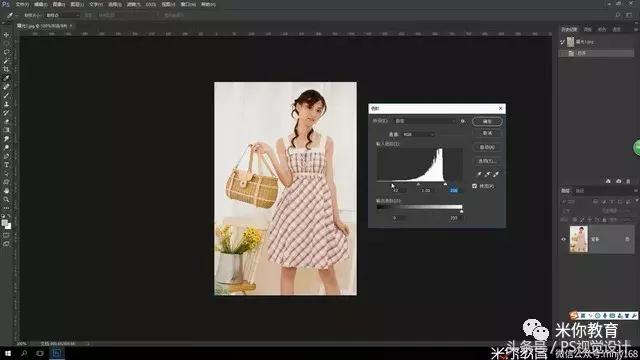Open the Filter menu
640x360 pixels.
point(133,4)
